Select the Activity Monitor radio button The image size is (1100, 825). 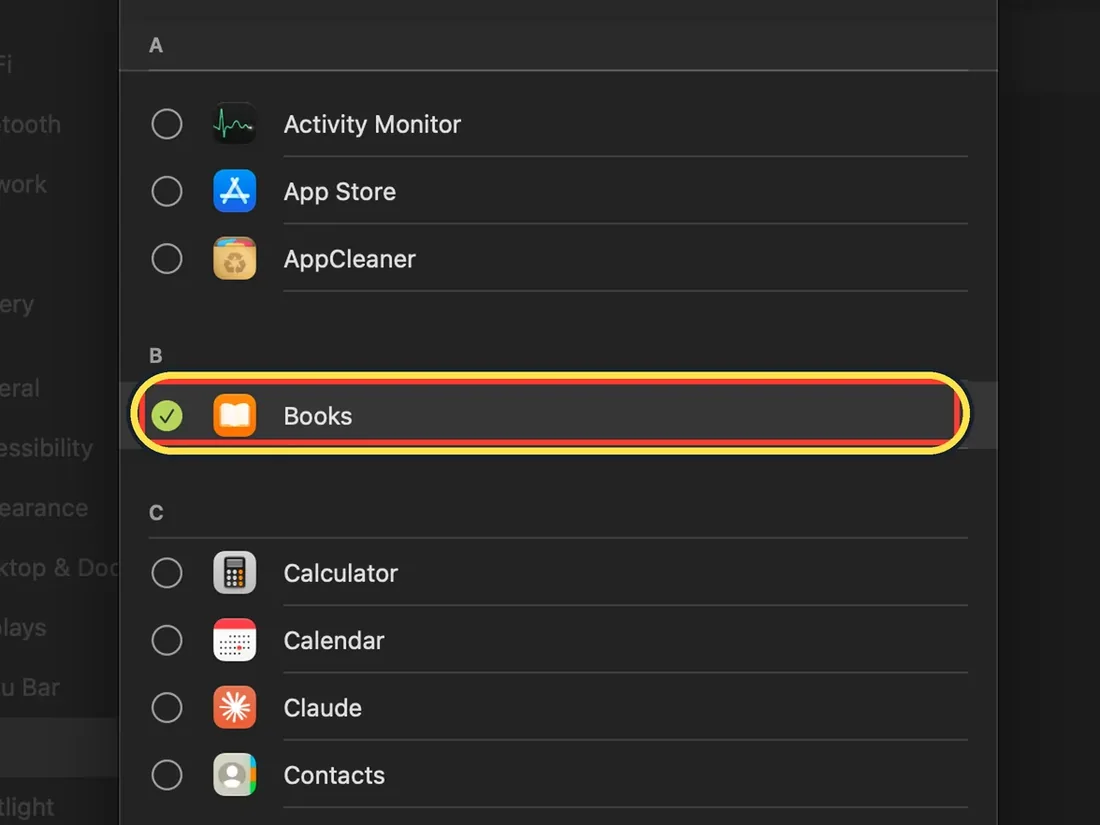pos(167,124)
